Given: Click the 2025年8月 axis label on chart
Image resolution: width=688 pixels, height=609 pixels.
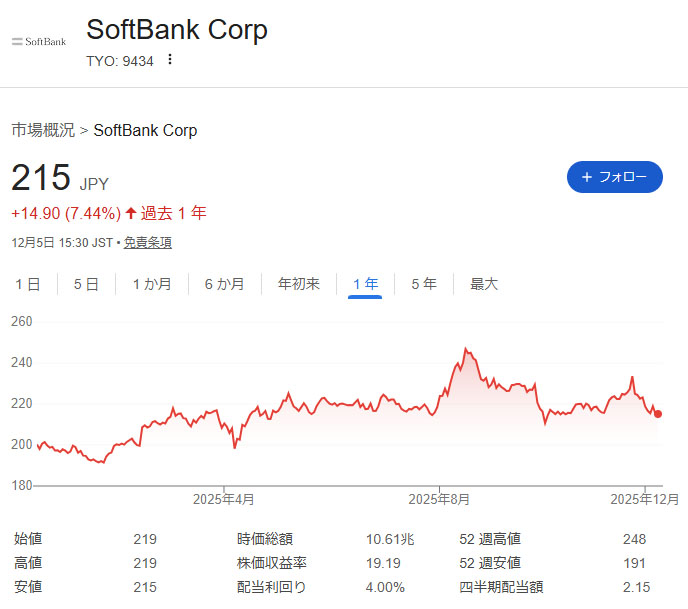Looking at the screenshot, I should (439, 498).
